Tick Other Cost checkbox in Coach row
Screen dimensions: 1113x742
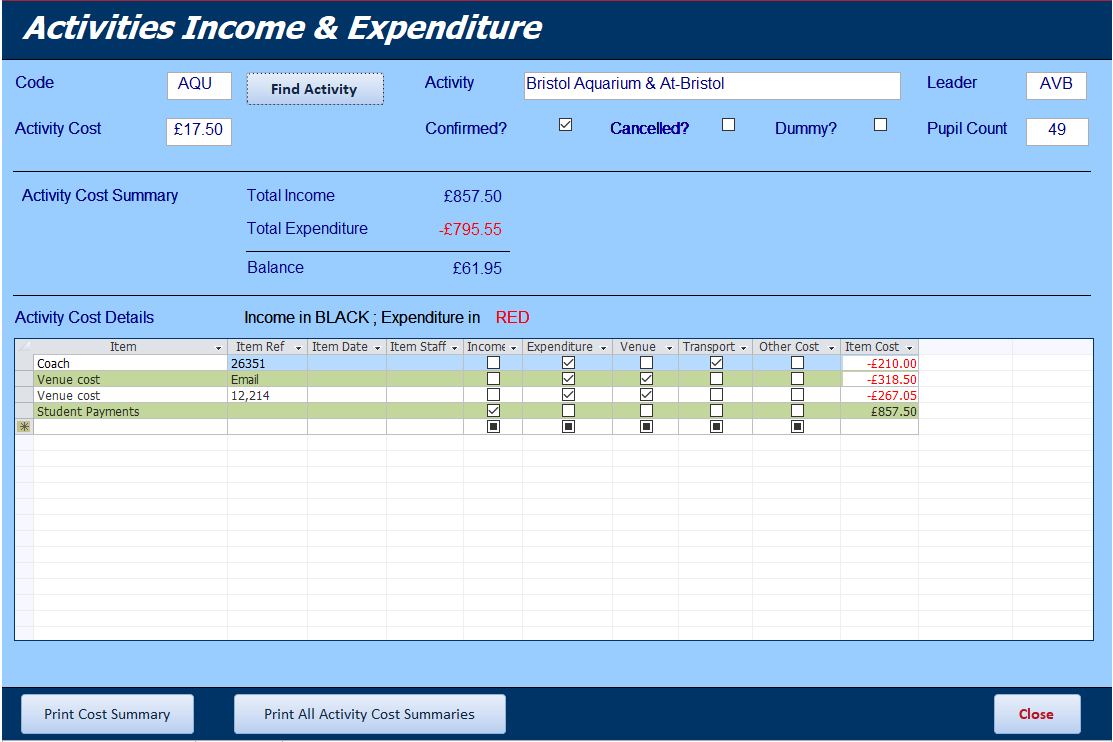tap(797, 363)
